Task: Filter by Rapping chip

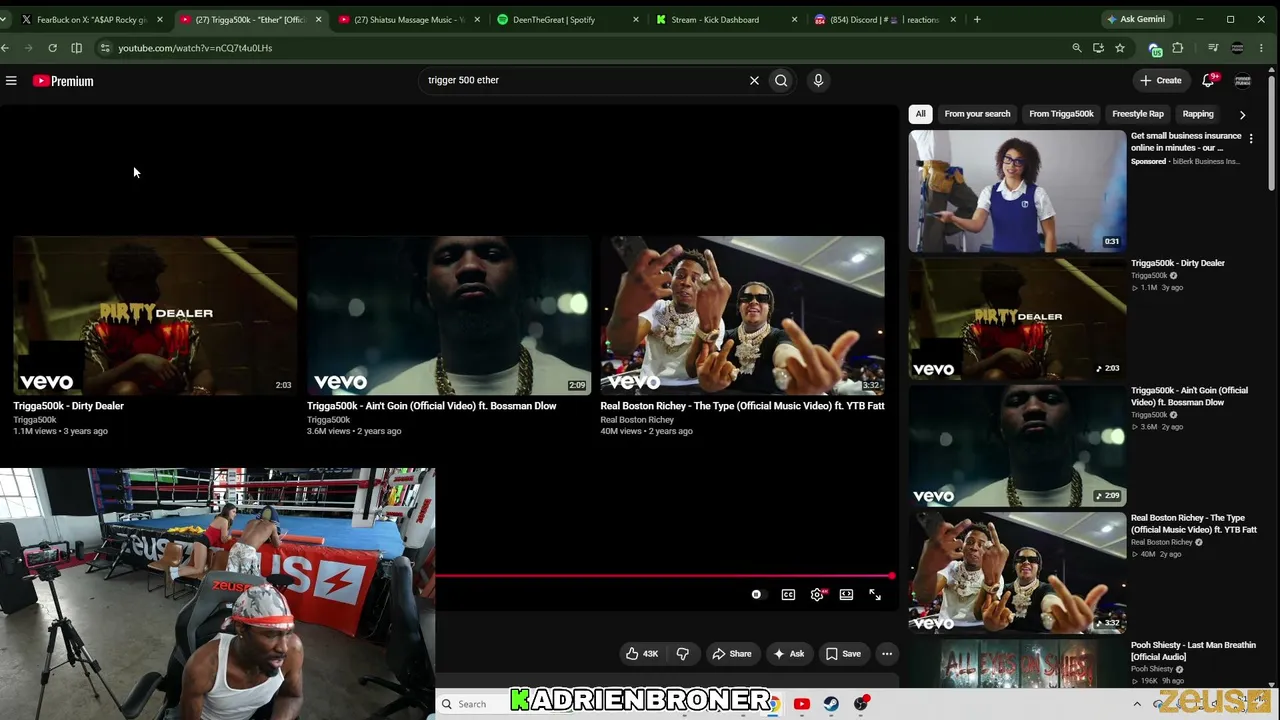Action: pyautogui.click(x=1198, y=114)
